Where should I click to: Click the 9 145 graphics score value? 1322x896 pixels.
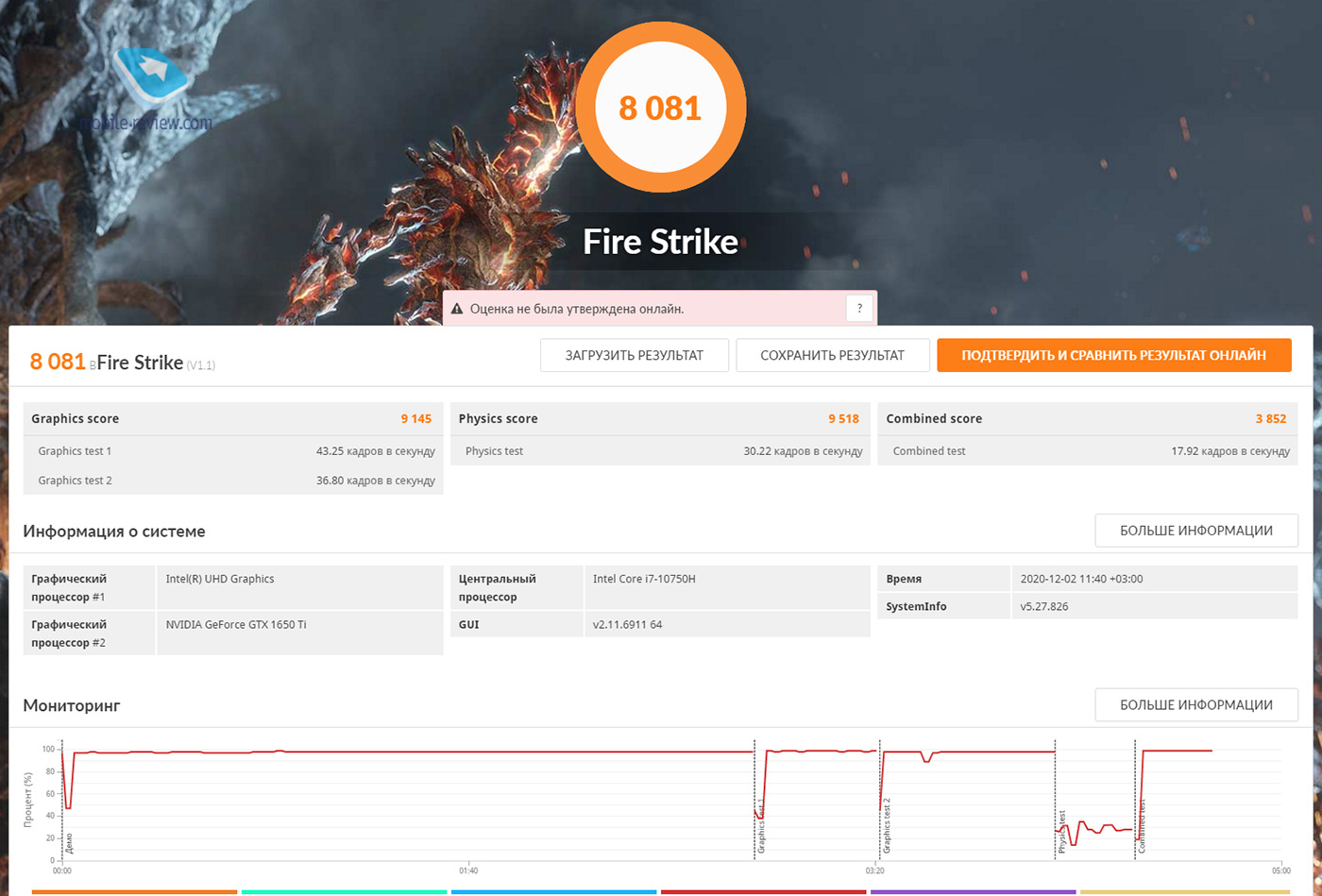(x=417, y=418)
